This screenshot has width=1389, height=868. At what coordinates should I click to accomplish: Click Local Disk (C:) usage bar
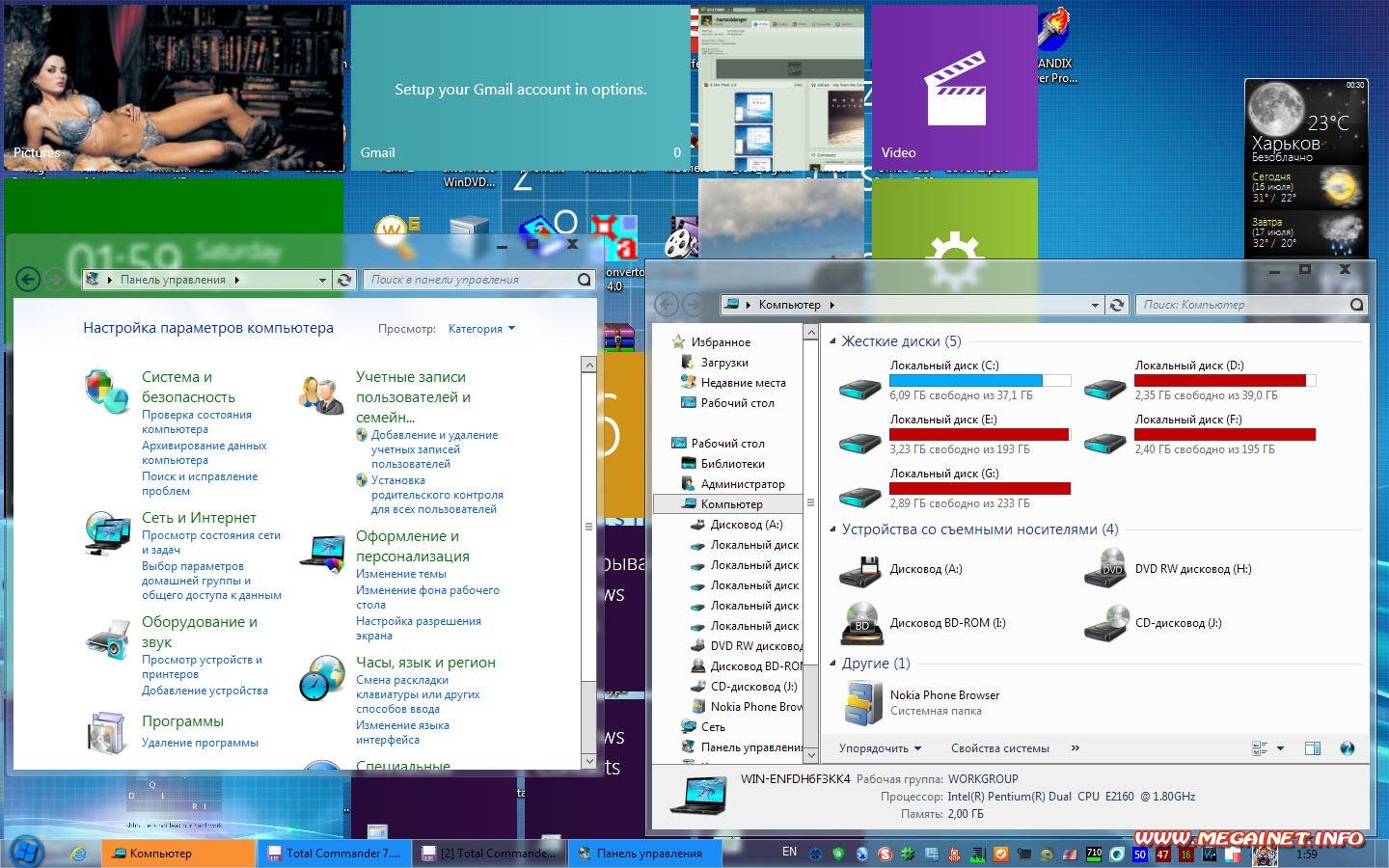coord(980,381)
